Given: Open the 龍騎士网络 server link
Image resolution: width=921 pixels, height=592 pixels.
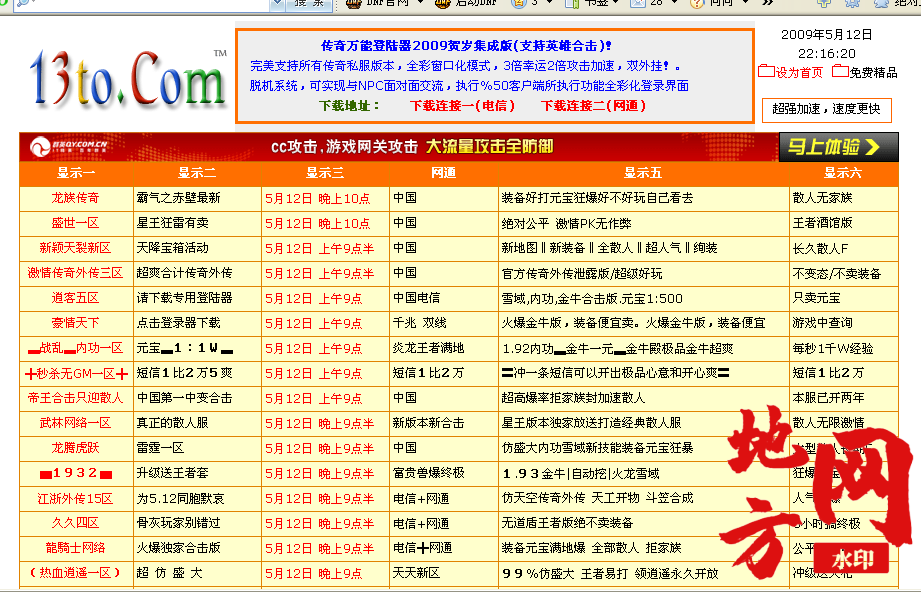Looking at the screenshot, I should click(75, 548).
